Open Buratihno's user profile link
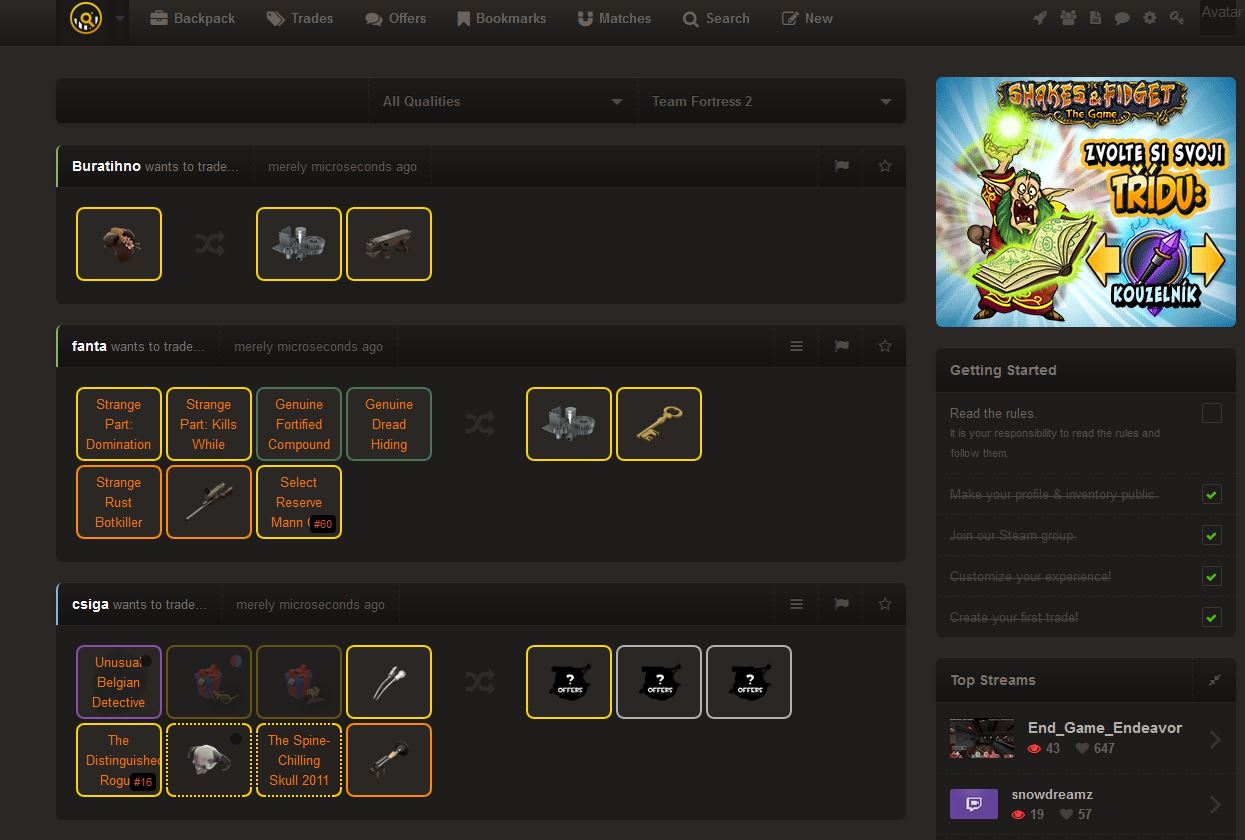Screen dimensions: 1245x840 coord(106,166)
